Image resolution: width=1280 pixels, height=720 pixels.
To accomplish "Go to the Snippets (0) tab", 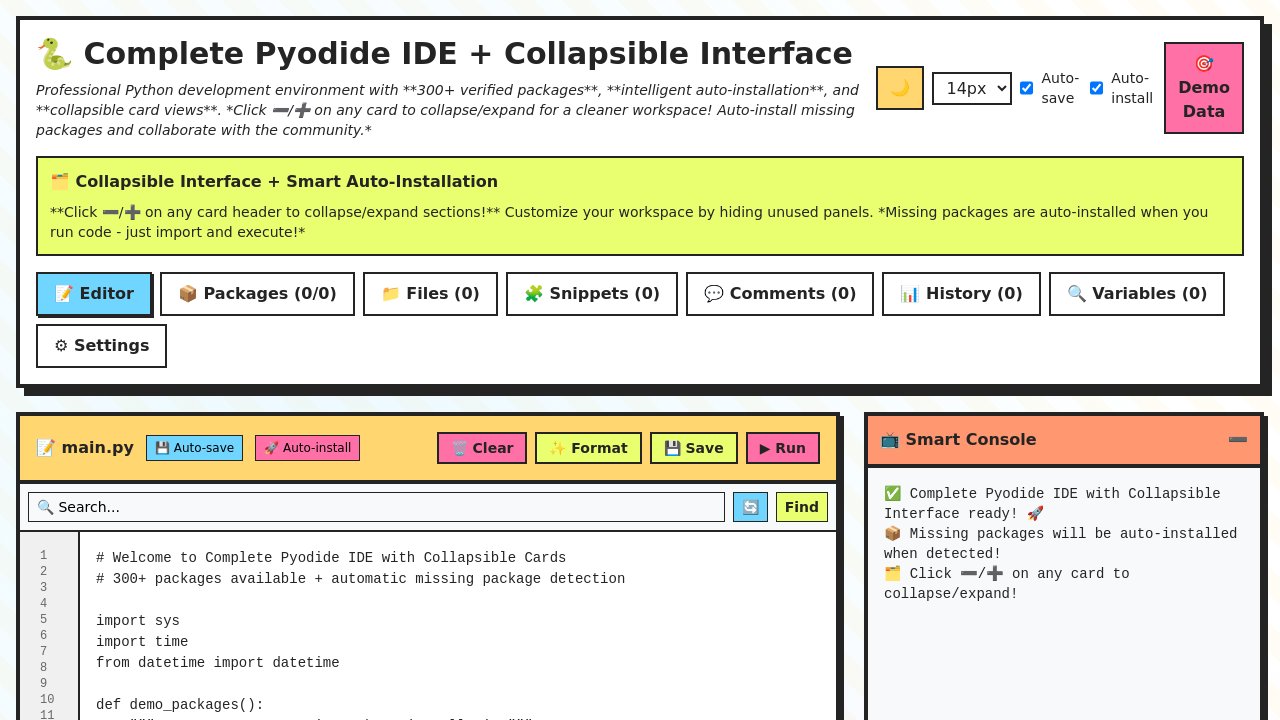I will click(592, 294).
